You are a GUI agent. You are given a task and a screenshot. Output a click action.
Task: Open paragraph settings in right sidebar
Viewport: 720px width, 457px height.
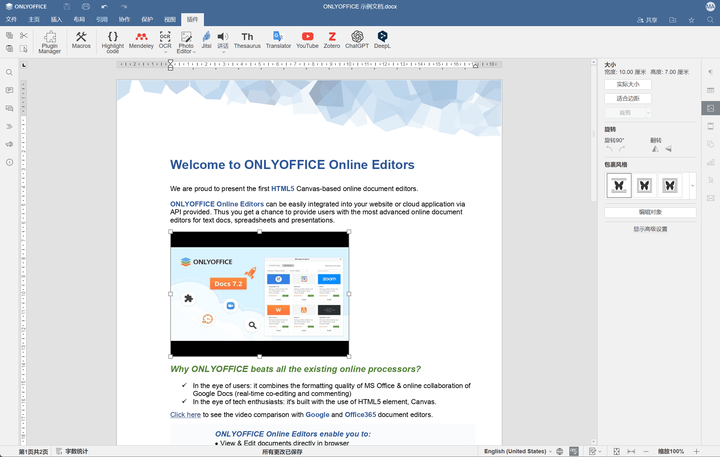(710, 72)
